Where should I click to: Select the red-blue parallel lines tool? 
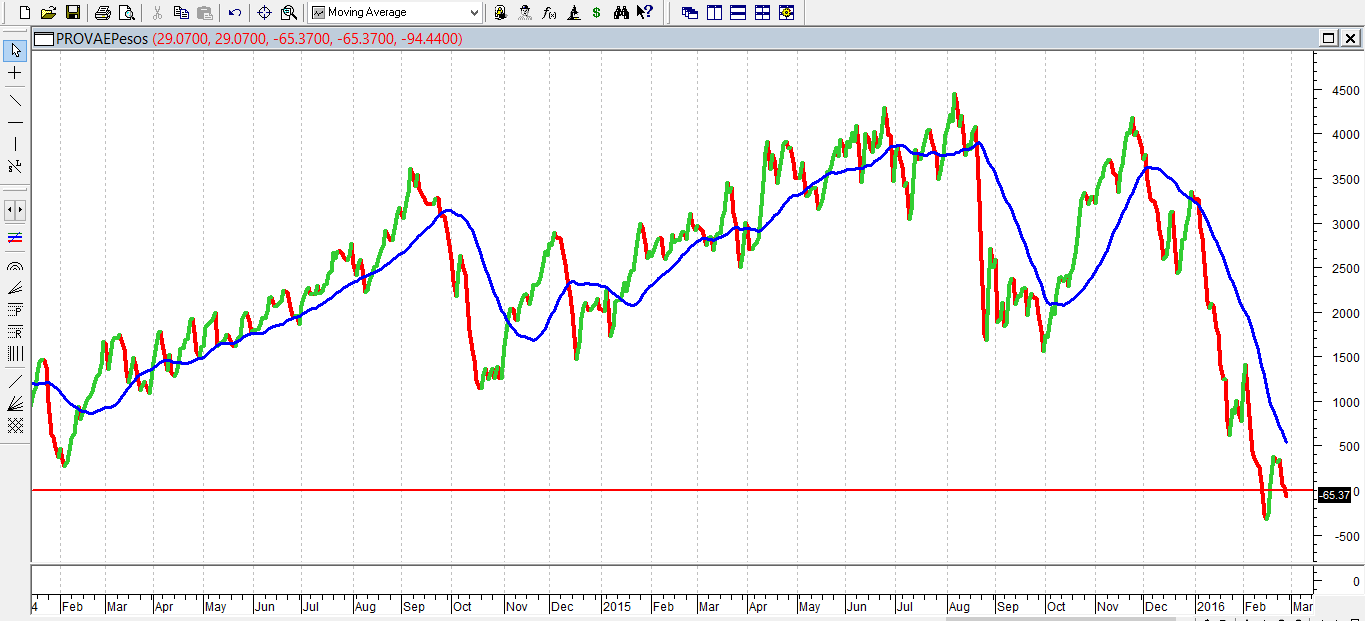coord(15,238)
